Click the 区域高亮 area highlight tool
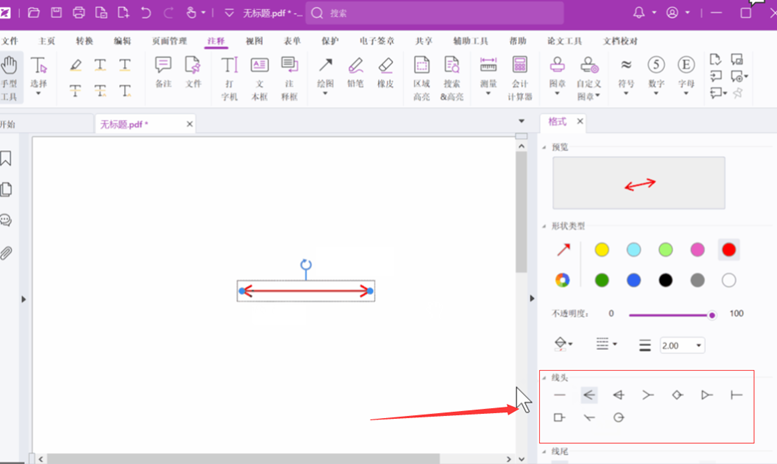This screenshot has width=777, height=464. tap(422, 74)
